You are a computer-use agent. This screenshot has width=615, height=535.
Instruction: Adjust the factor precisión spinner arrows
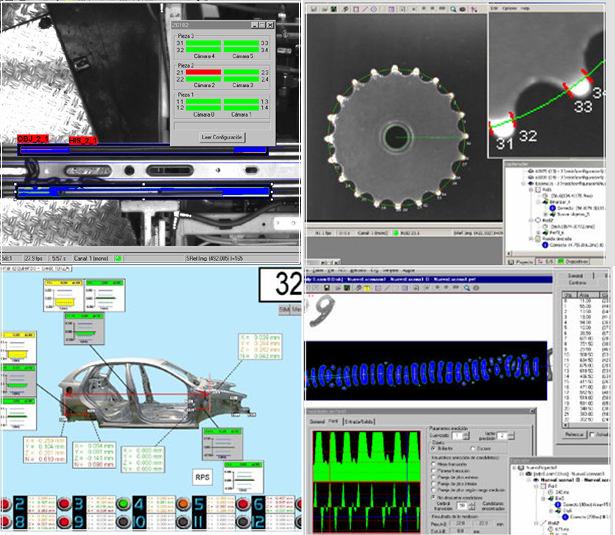511,436
